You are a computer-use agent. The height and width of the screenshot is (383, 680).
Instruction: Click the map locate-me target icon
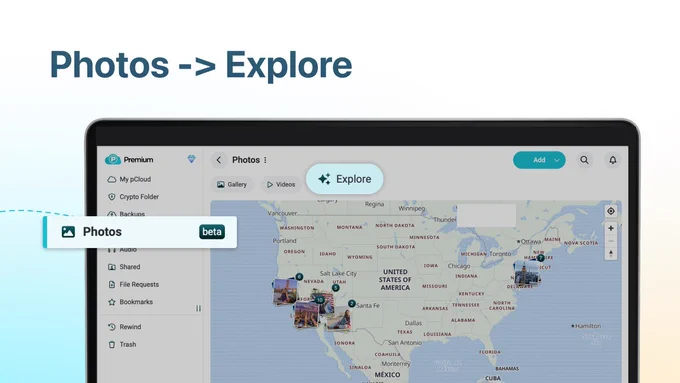click(x=611, y=211)
